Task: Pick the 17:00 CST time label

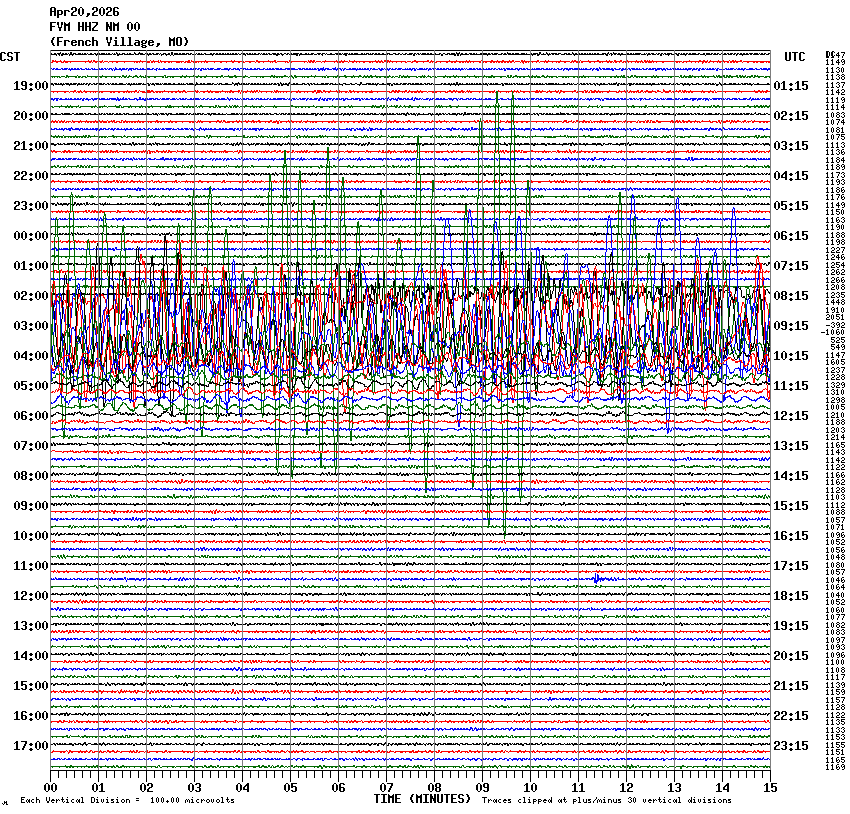Action: click(x=30, y=746)
